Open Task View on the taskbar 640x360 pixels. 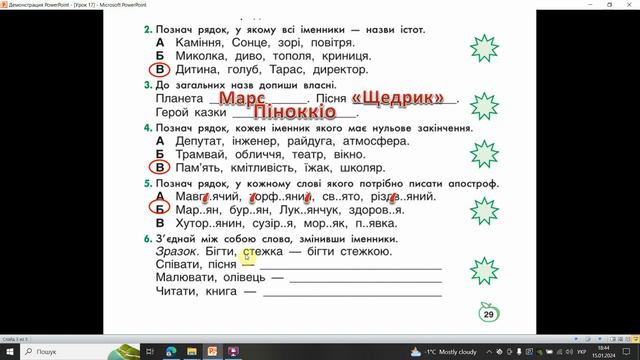[x=150, y=351]
